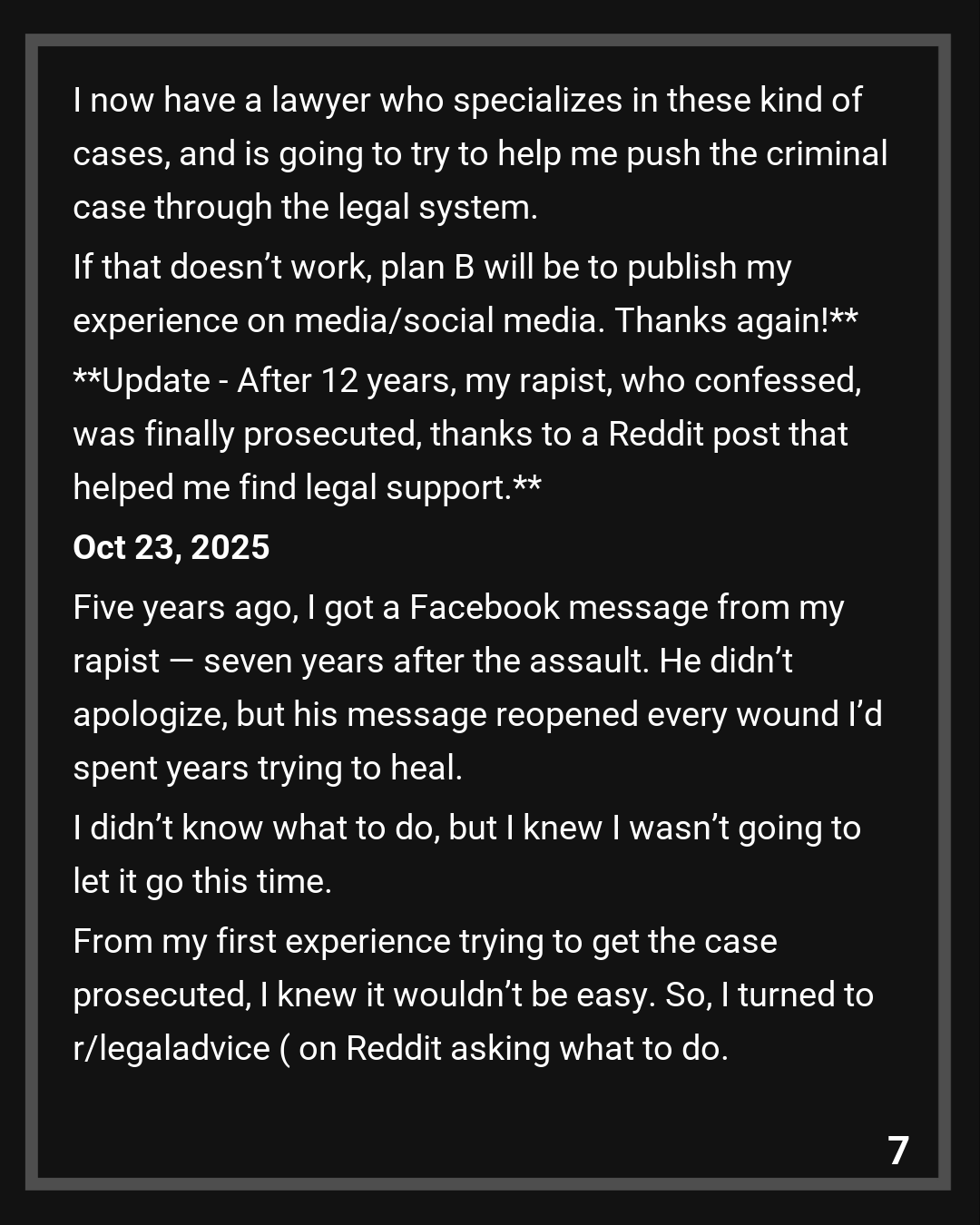Click the line starting "From my first experience"
980x1225 pixels.
(425, 941)
